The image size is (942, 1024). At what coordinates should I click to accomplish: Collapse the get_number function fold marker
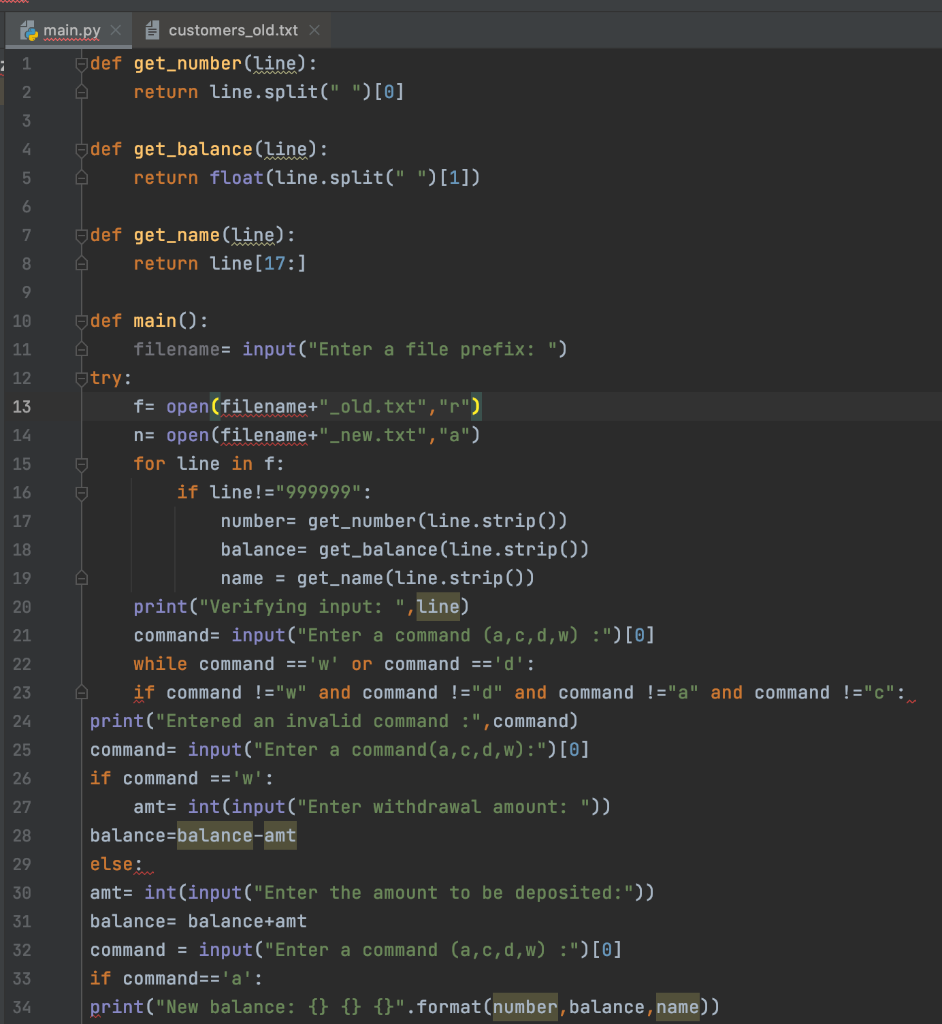click(82, 64)
